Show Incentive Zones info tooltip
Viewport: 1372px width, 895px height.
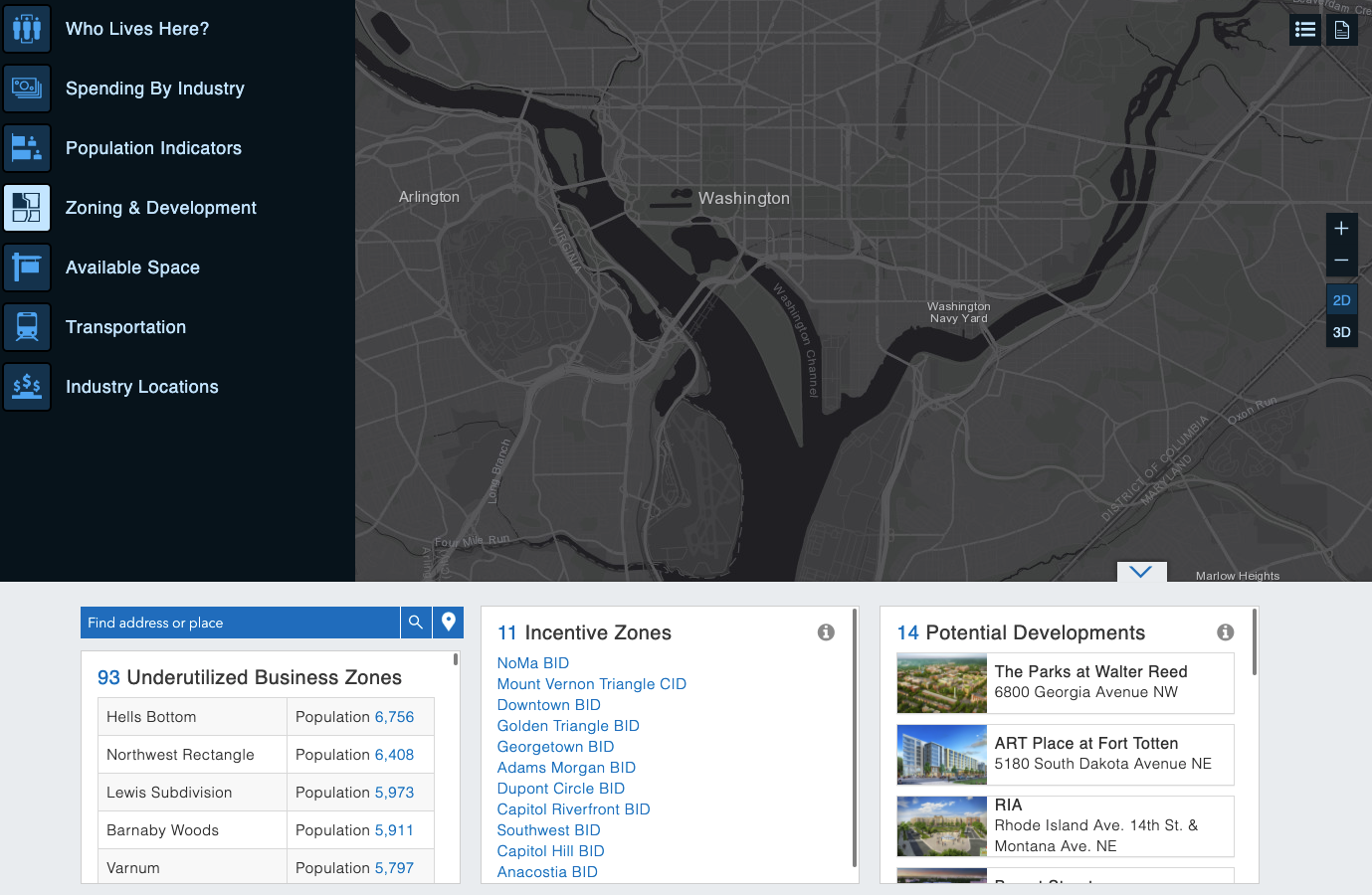pyautogui.click(x=826, y=632)
